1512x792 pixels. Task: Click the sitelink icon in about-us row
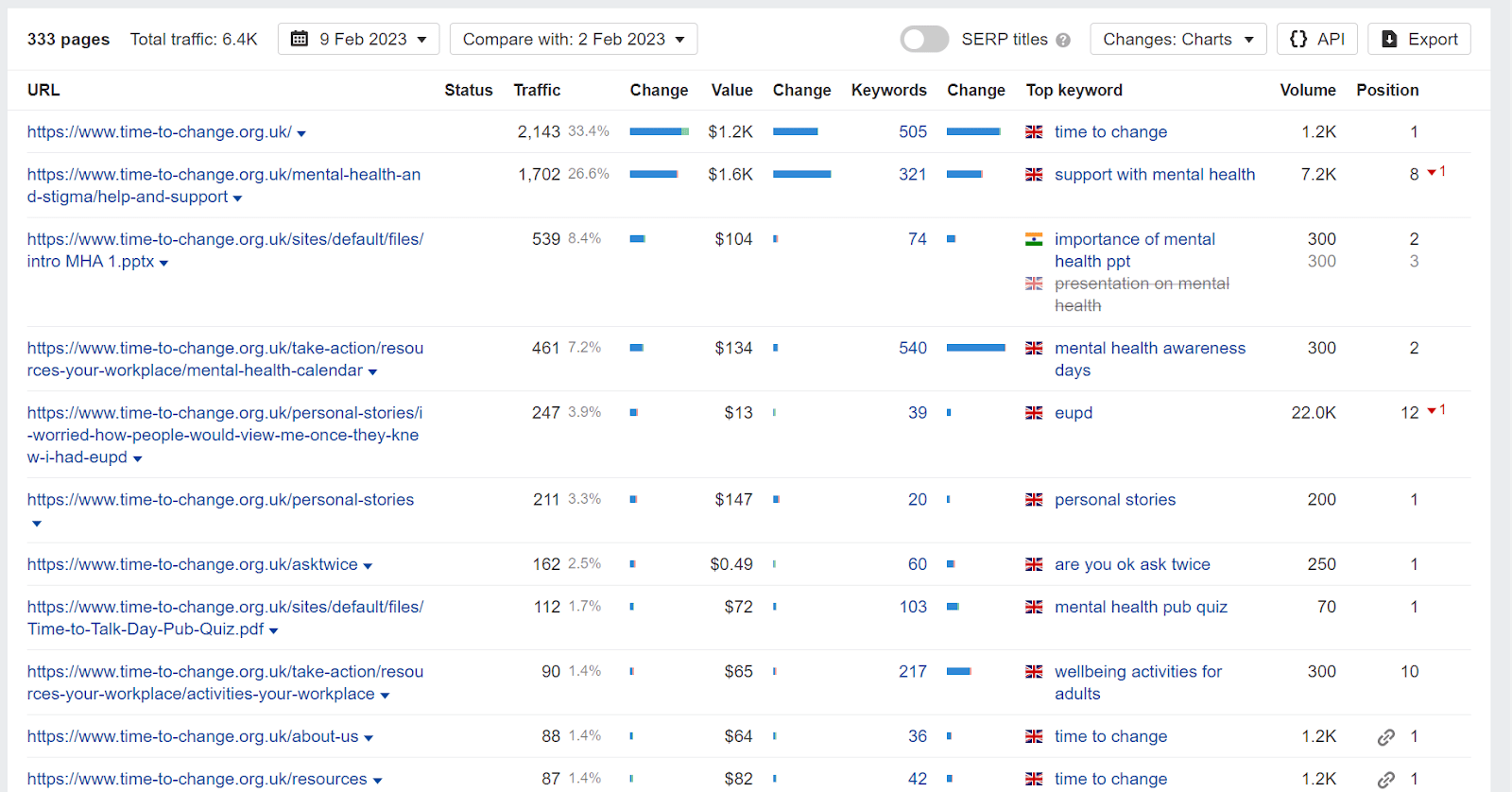pyautogui.click(x=1385, y=737)
